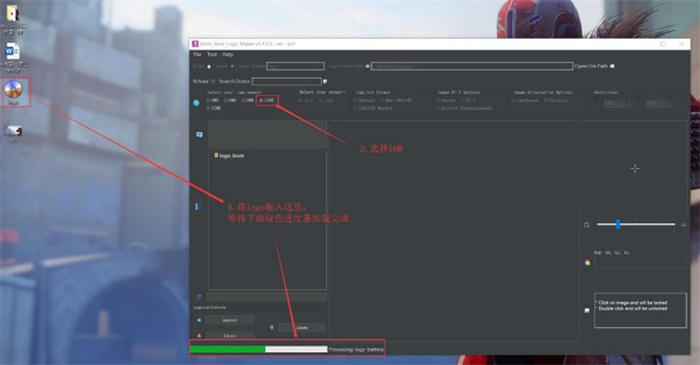700x365 pixels.
Task: Select the logo file icon on the desktop
Action: tap(14, 90)
